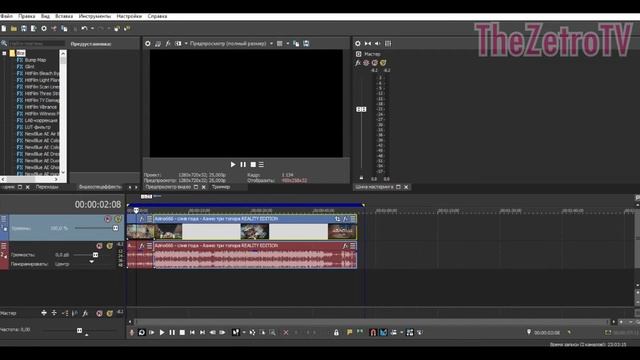
Task: Switch to the Видеоспецэффекты tab
Action: [x=100, y=187]
